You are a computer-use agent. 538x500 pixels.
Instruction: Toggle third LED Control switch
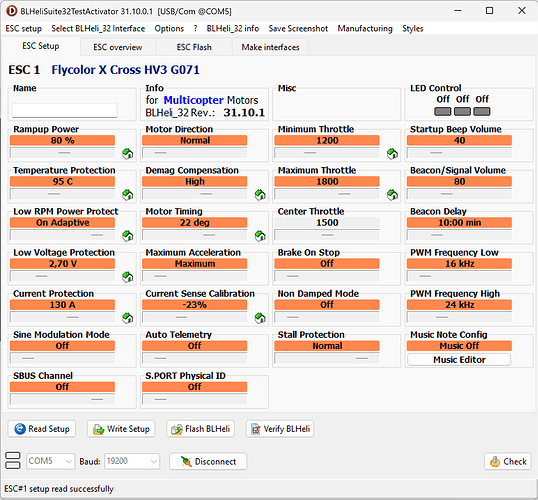(482, 112)
